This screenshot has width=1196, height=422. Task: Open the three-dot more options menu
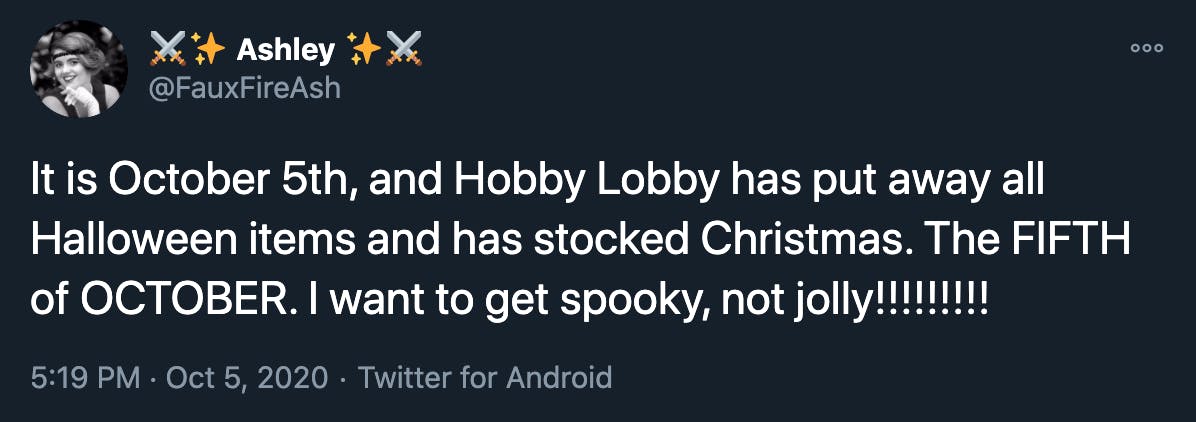coord(1146,47)
